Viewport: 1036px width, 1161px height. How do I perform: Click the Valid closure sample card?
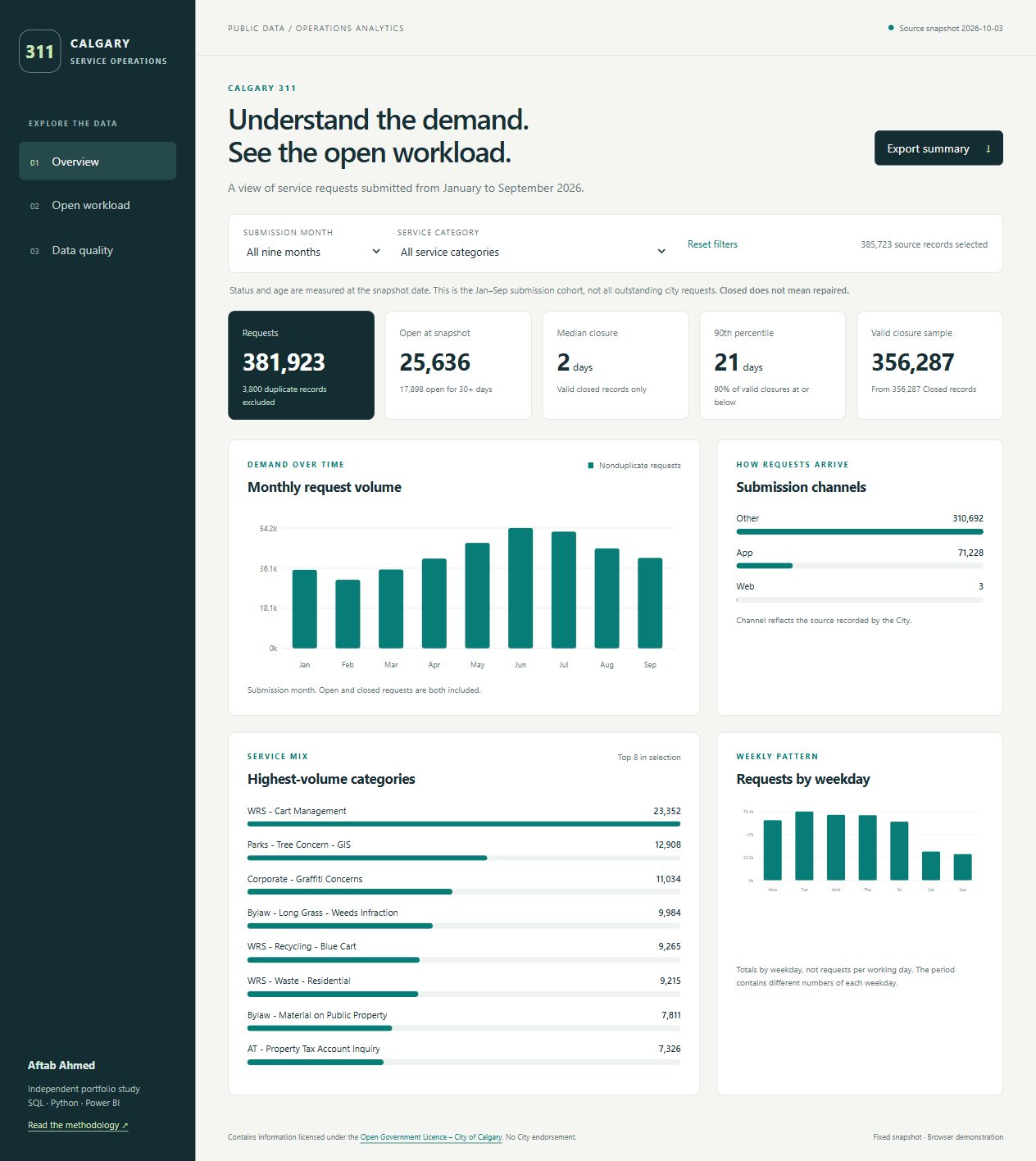point(929,365)
